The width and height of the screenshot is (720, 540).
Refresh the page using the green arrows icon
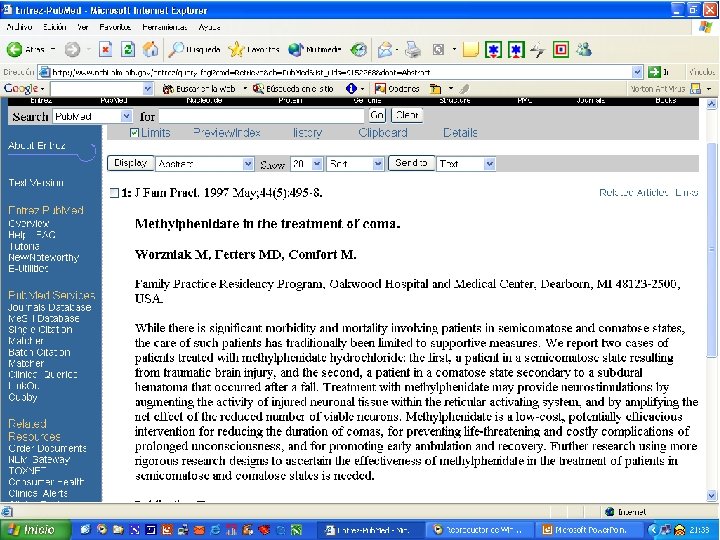pyautogui.click(x=128, y=50)
